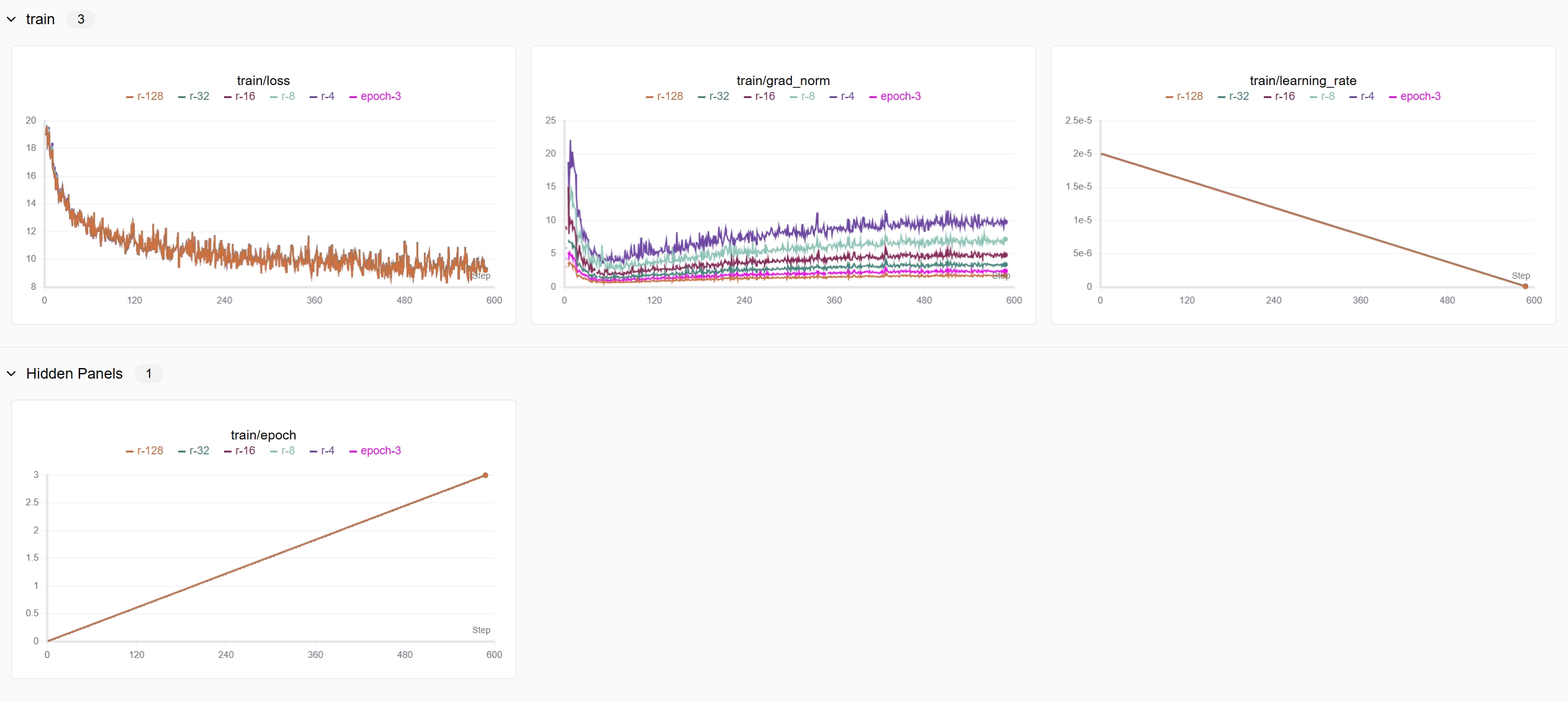Toggle r-4 series in train/grad_norm legend

click(x=847, y=96)
